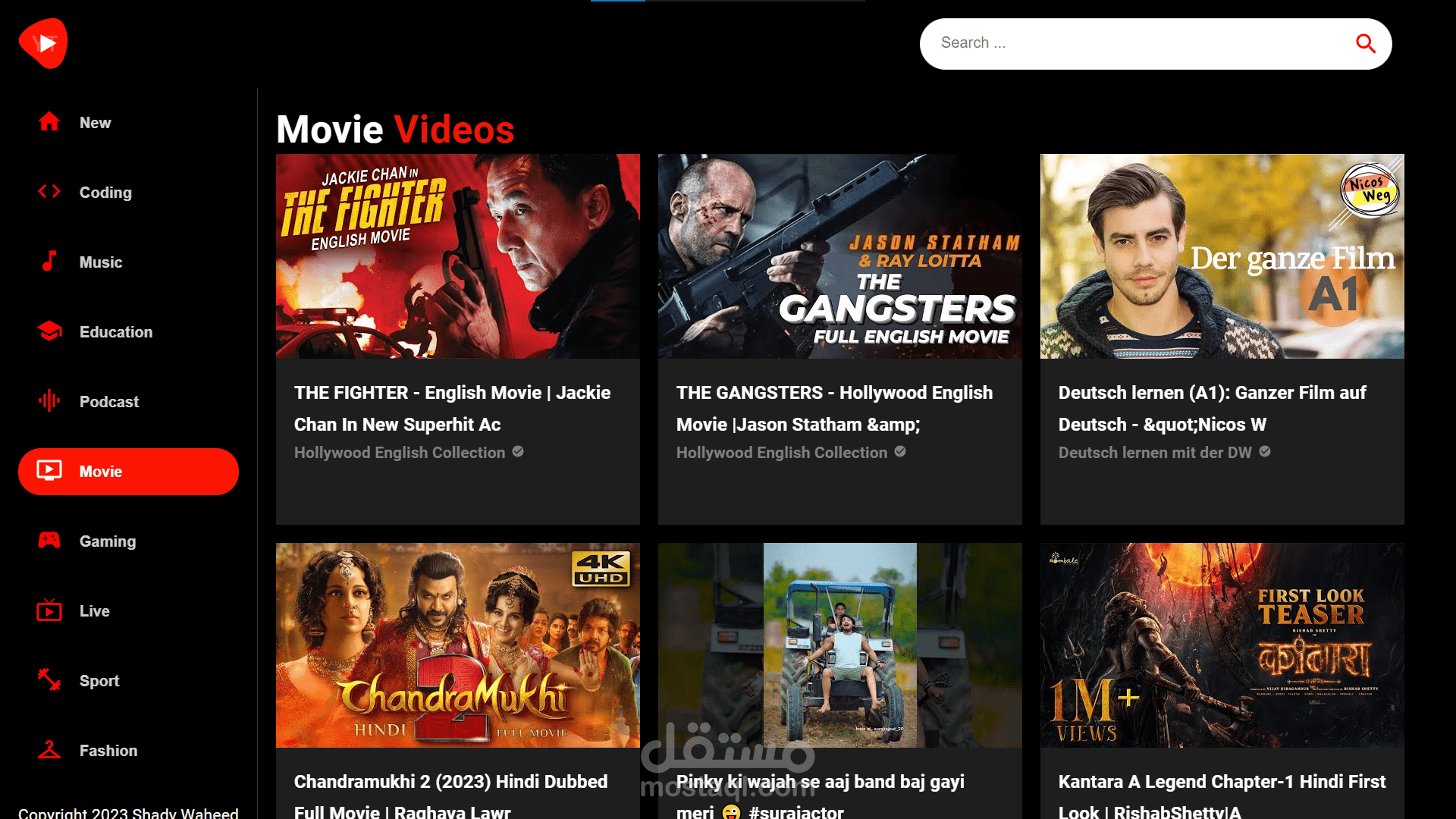Screen dimensions: 1456x819
Task: Open the Podcast category
Action: (x=128, y=402)
